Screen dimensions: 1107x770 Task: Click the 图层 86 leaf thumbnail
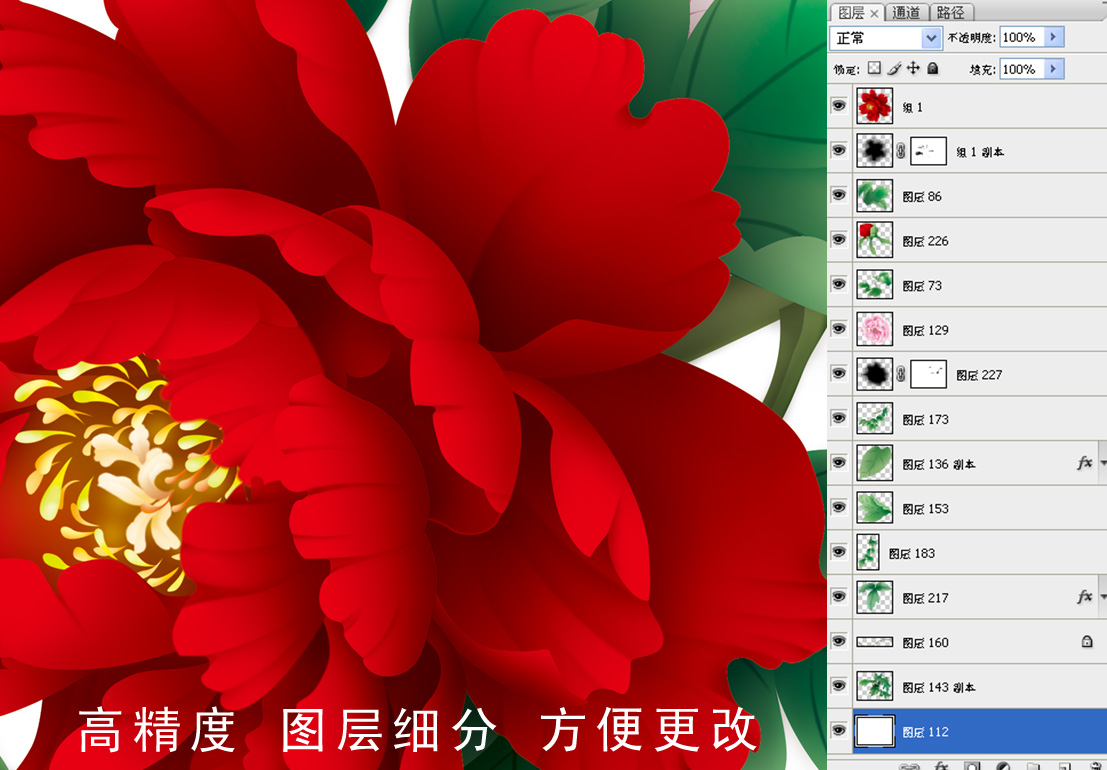pos(875,195)
